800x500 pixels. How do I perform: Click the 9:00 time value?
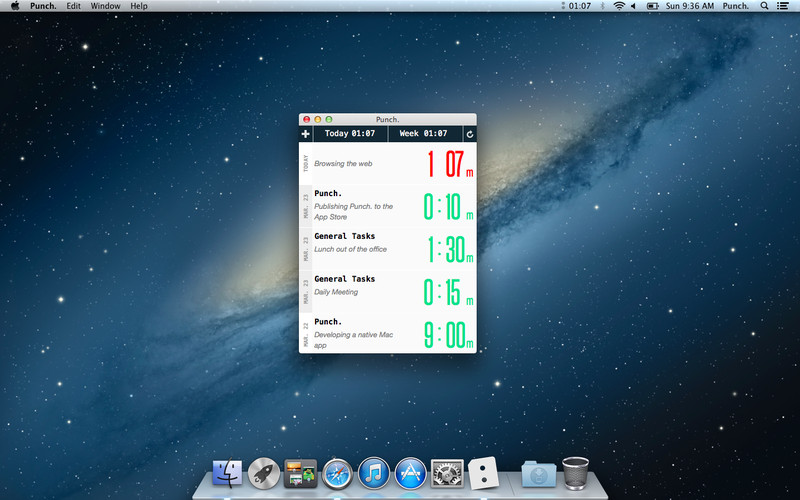[449, 335]
